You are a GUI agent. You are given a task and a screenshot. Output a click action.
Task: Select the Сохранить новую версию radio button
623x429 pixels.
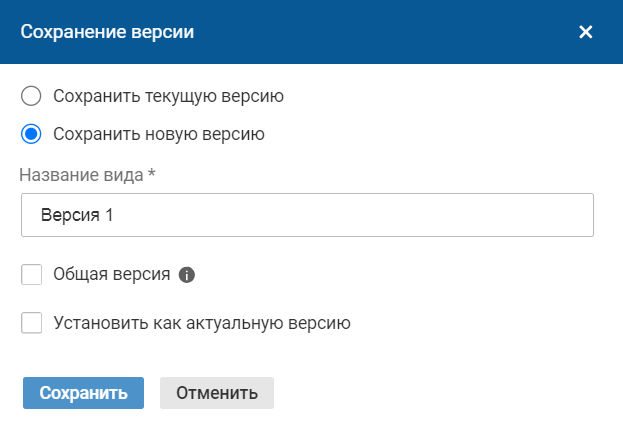(x=31, y=134)
